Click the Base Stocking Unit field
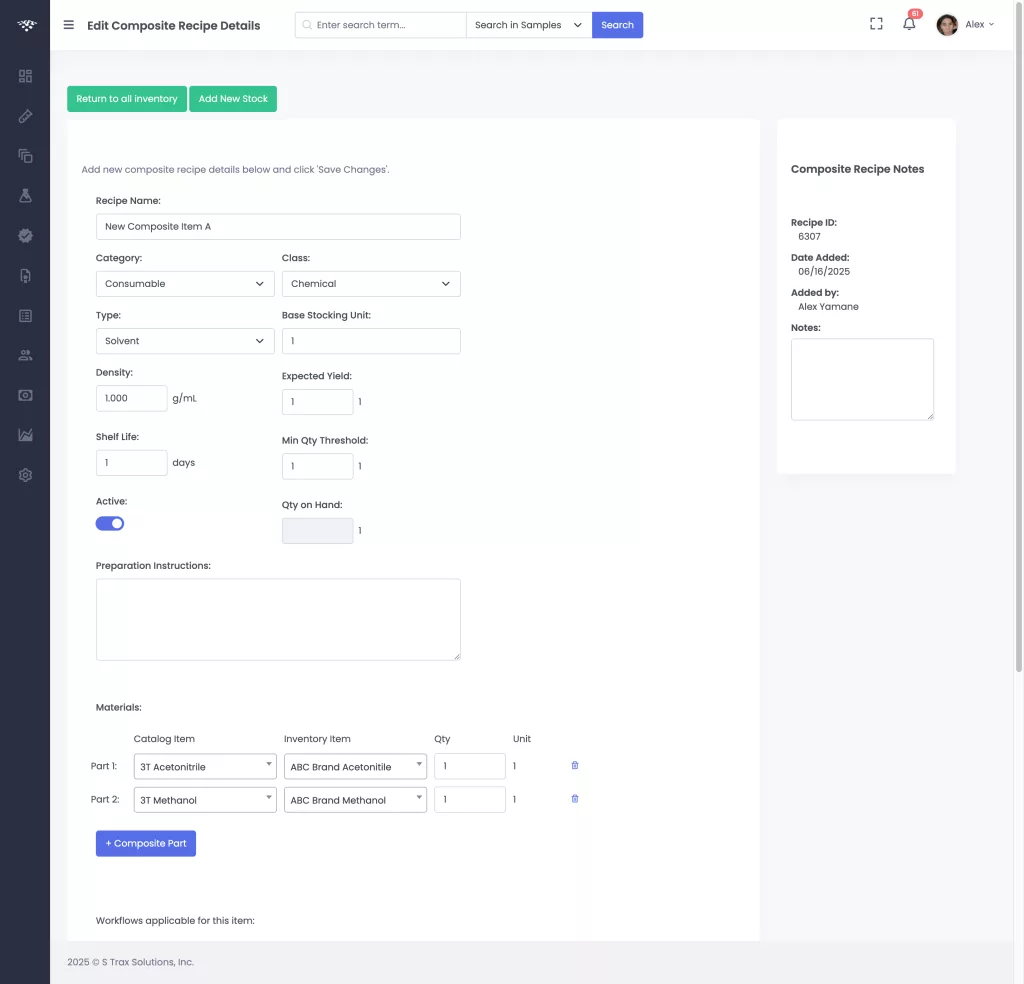 point(371,341)
